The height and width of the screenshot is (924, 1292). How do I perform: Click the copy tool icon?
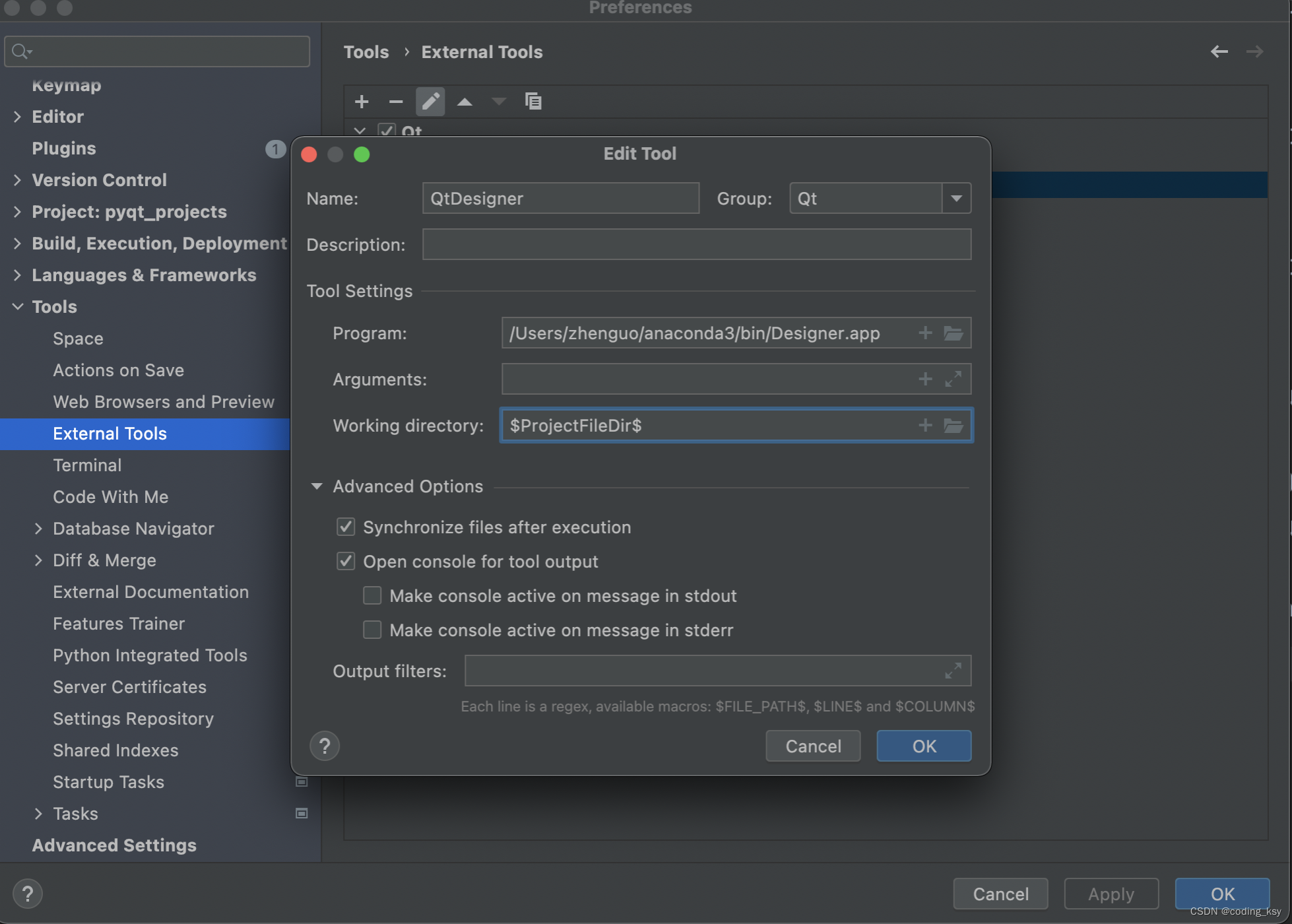click(x=533, y=102)
